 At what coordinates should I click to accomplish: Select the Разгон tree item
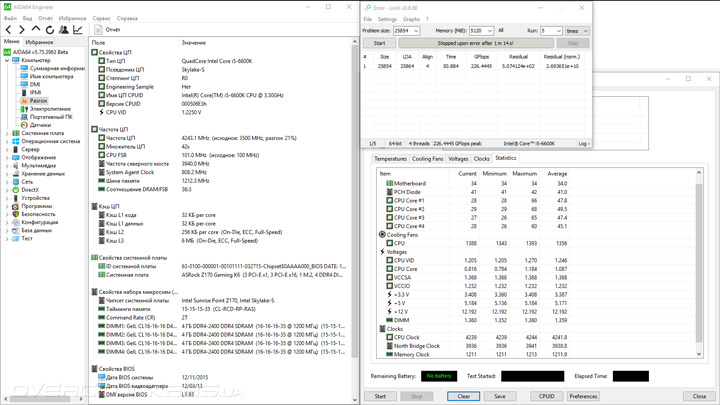(38, 101)
